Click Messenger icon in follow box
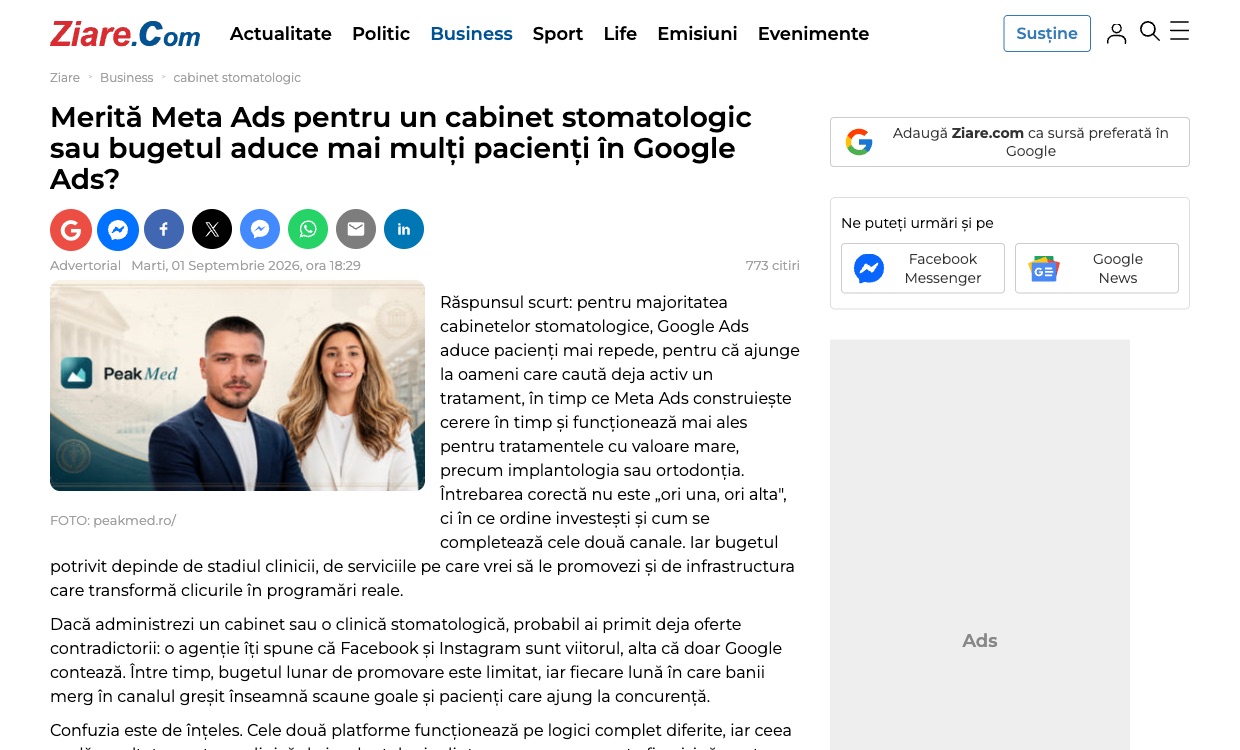The width and height of the screenshot is (1240, 750). tap(869, 268)
